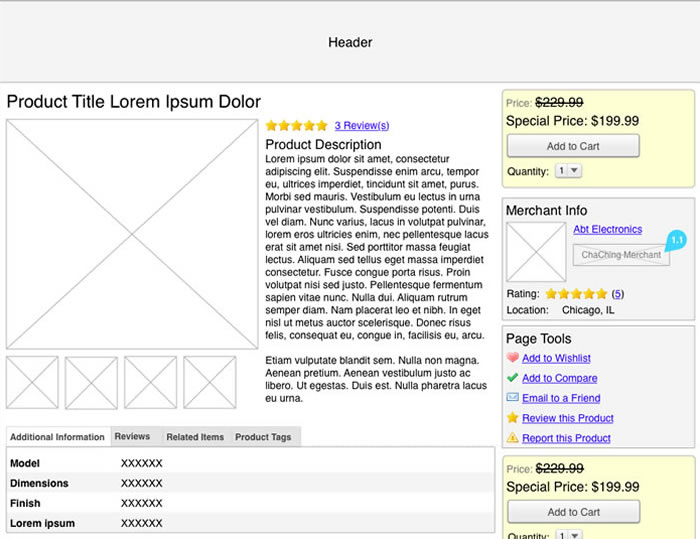
Task: Select the fourth product thumbnail
Action: (x=210, y=382)
